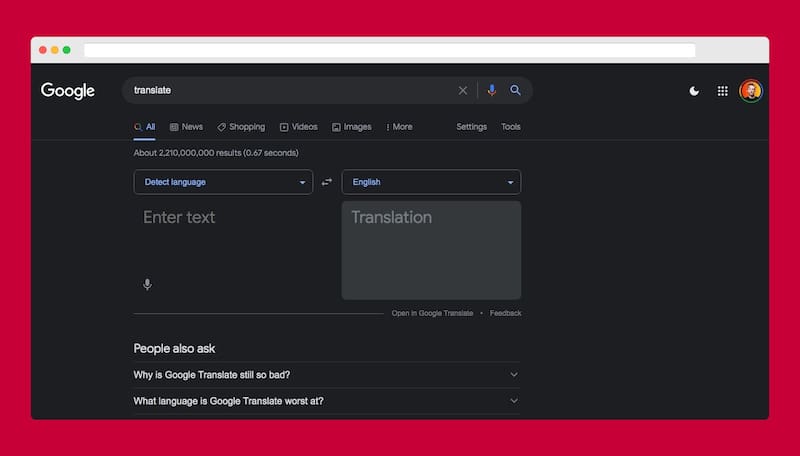800x456 pixels.
Task: Start voice search with microphone icon
Action: click(x=491, y=91)
